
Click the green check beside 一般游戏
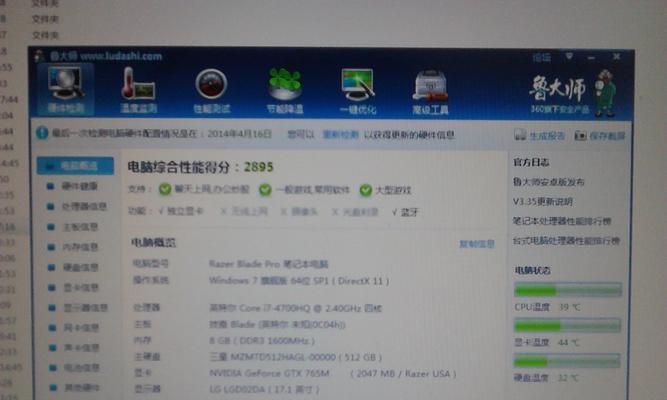click(x=265, y=189)
